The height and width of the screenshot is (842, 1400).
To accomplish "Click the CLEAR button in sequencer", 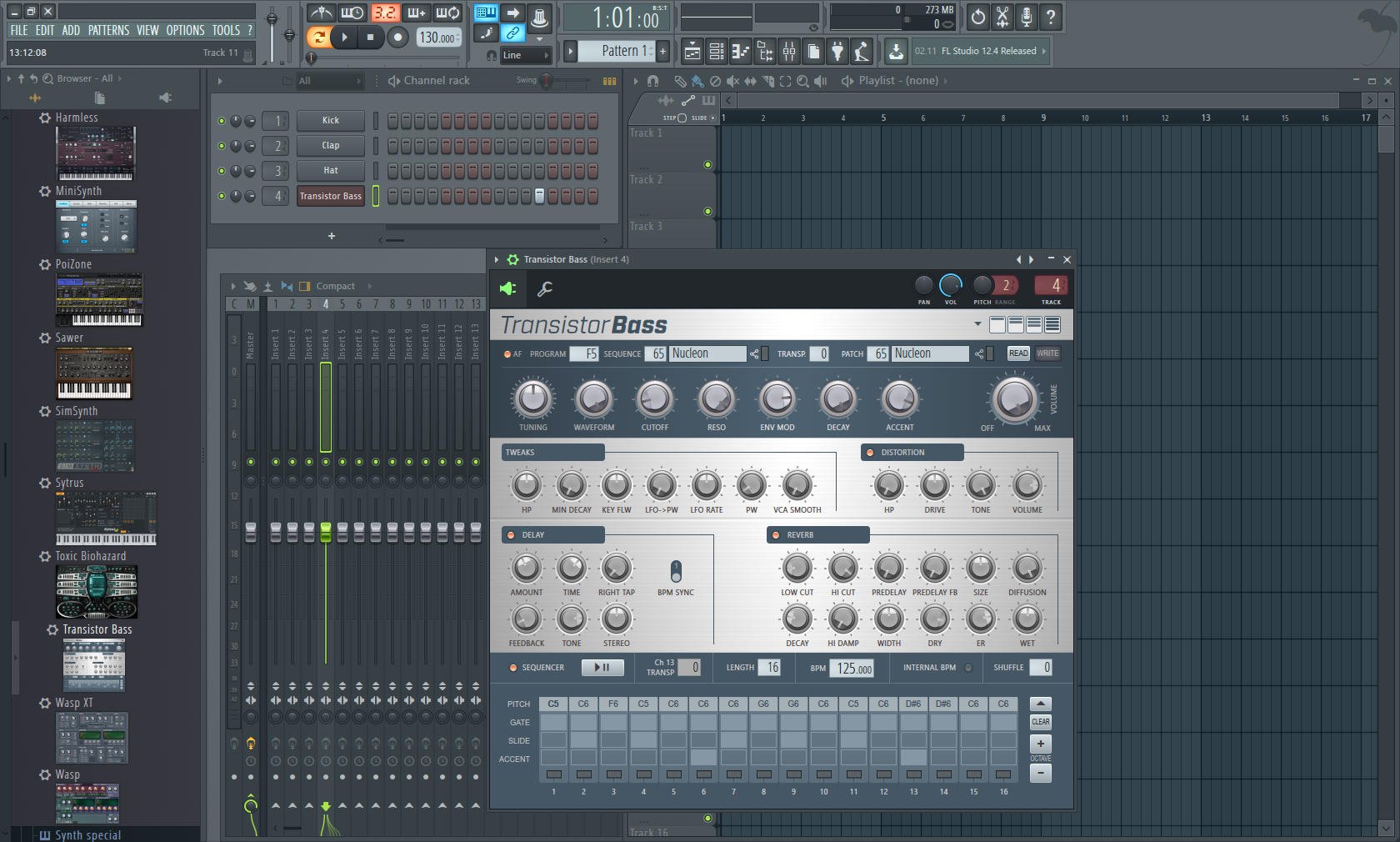I will tap(1041, 722).
